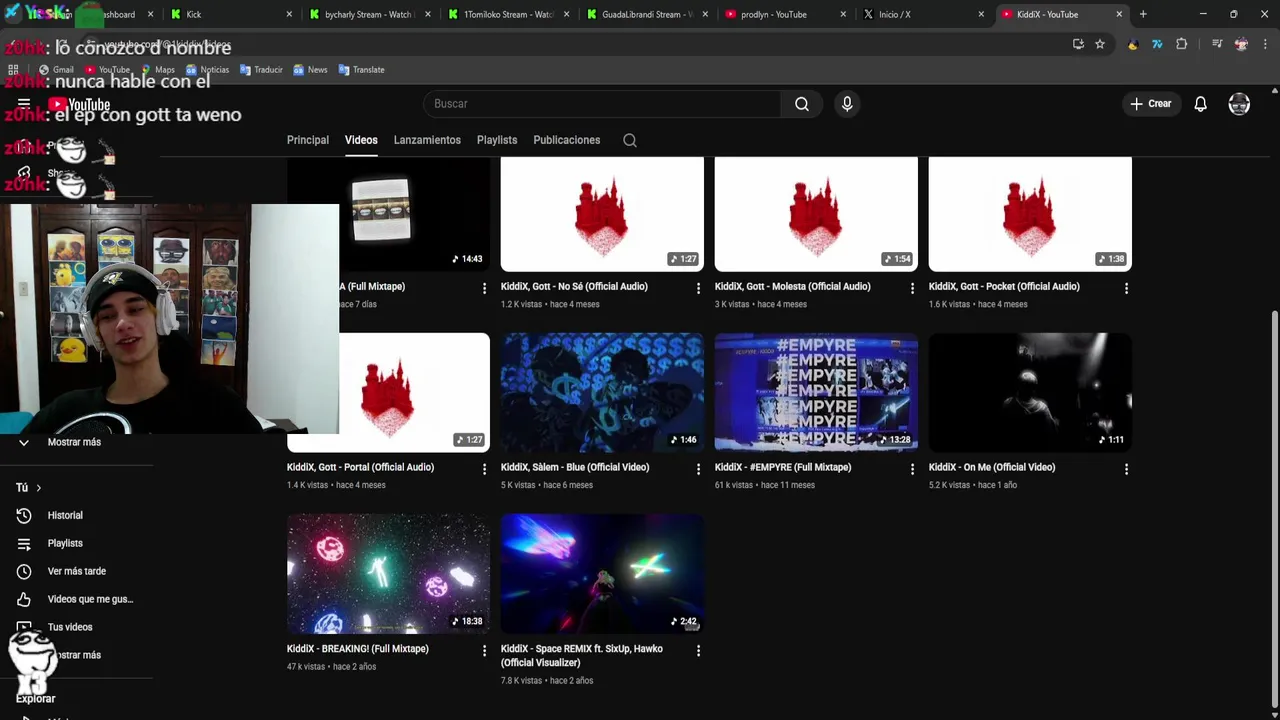Switch to the Kick browser tab

[229, 14]
